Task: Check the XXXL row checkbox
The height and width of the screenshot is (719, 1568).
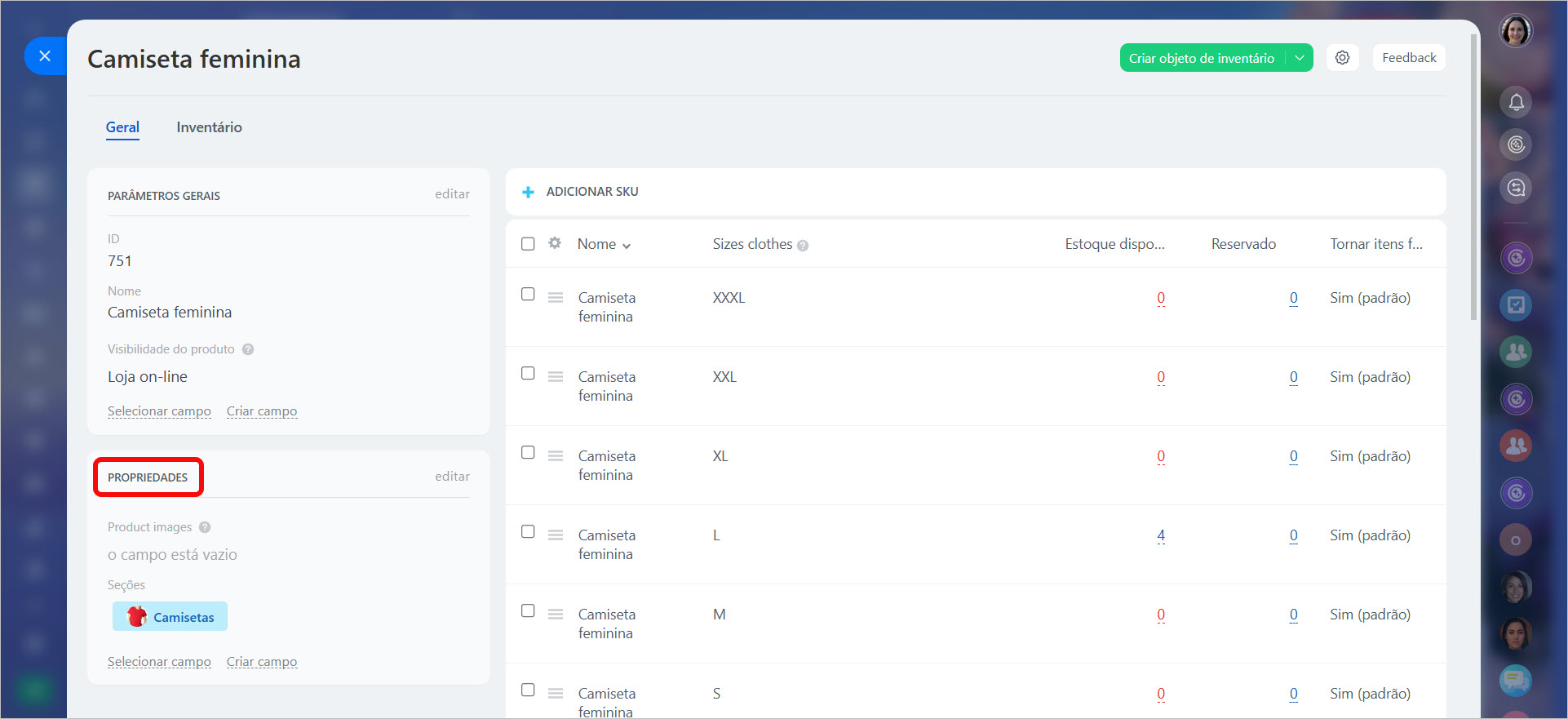Action: 528,294
